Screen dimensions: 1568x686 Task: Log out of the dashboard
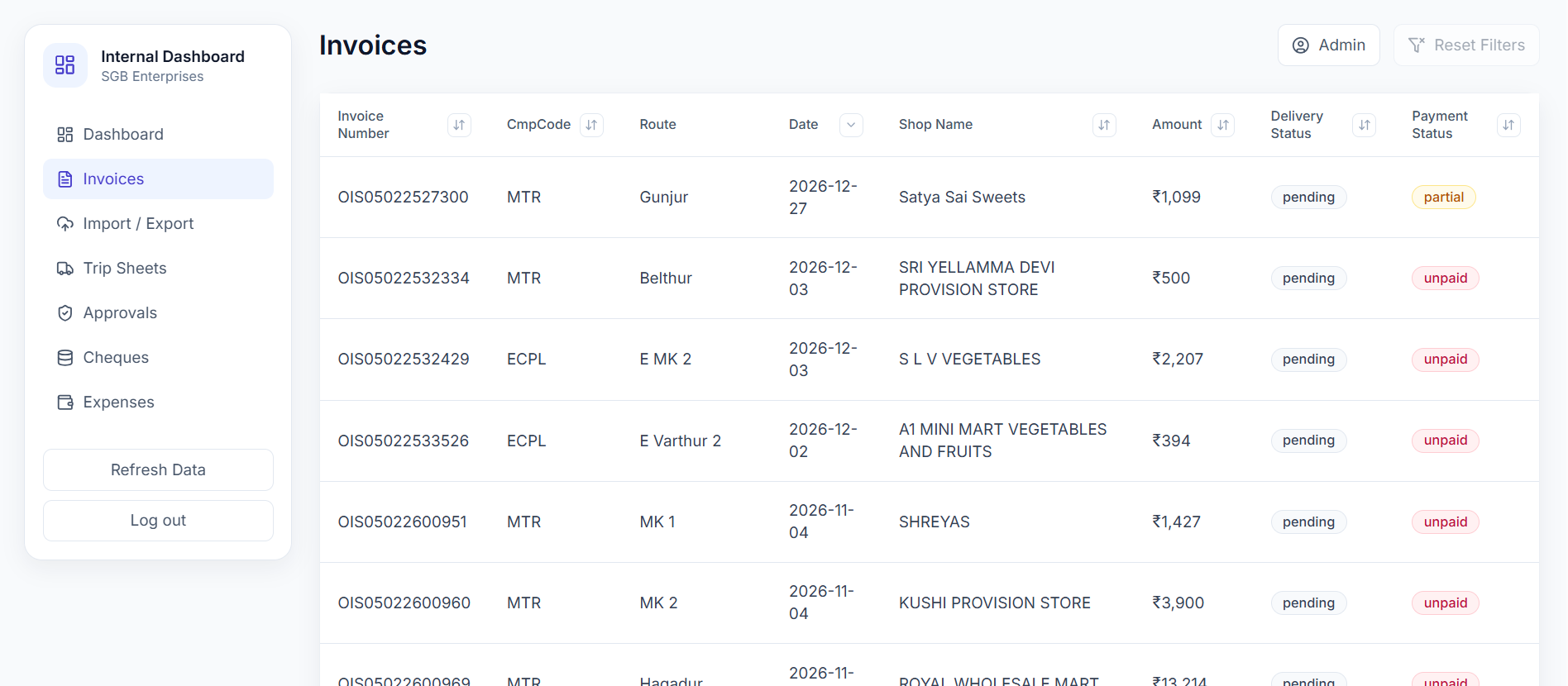click(x=158, y=520)
